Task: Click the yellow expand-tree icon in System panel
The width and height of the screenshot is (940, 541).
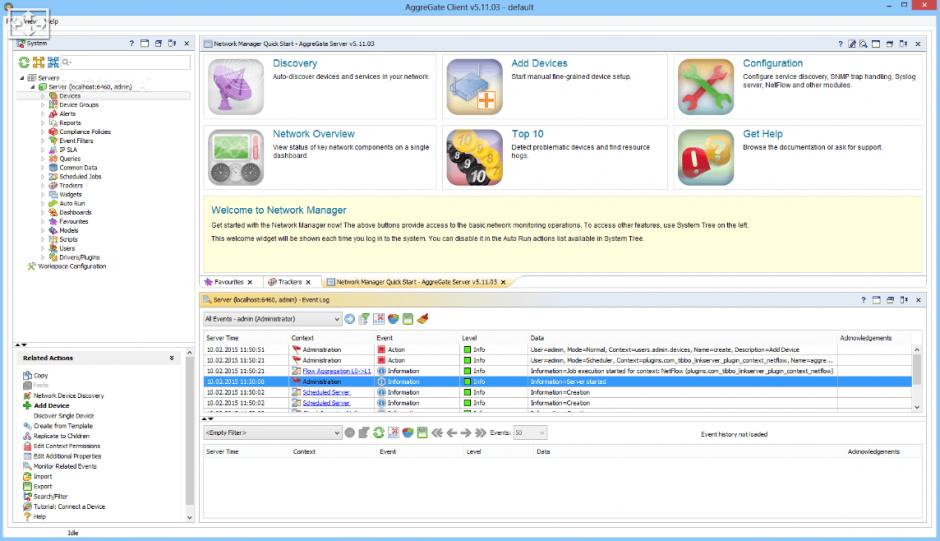Action: tap(38, 62)
